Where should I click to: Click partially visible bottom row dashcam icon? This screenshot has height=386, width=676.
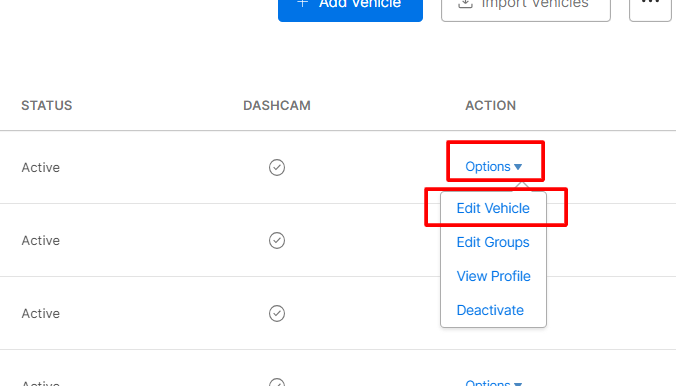pyautogui.click(x=277, y=382)
